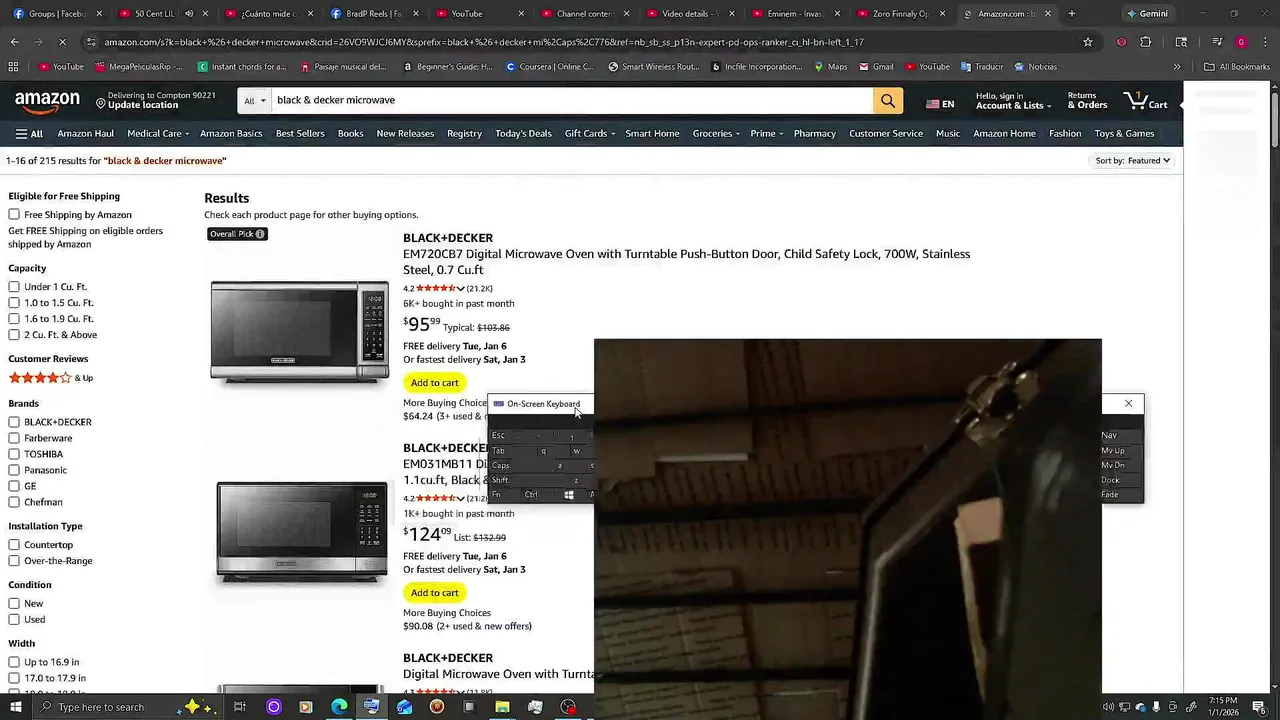The image size is (1280, 720).
Task: Click the 2+ used & new offers link
Action: click(x=484, y=627)
